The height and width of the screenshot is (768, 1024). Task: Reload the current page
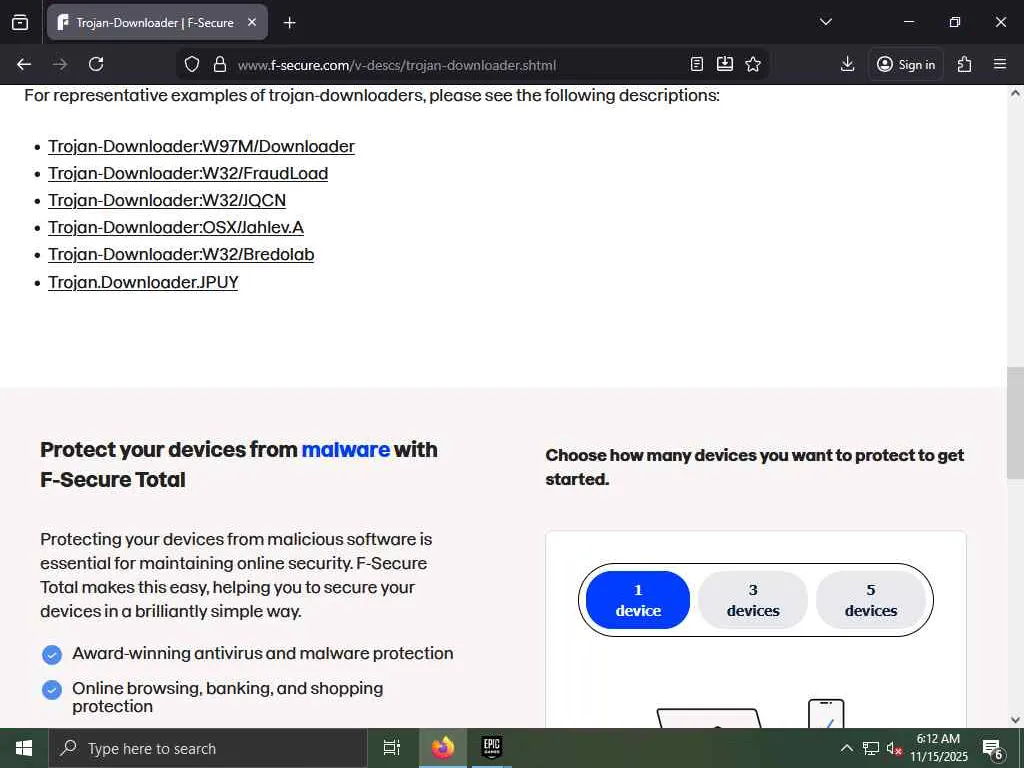click(x=96, y=64)
